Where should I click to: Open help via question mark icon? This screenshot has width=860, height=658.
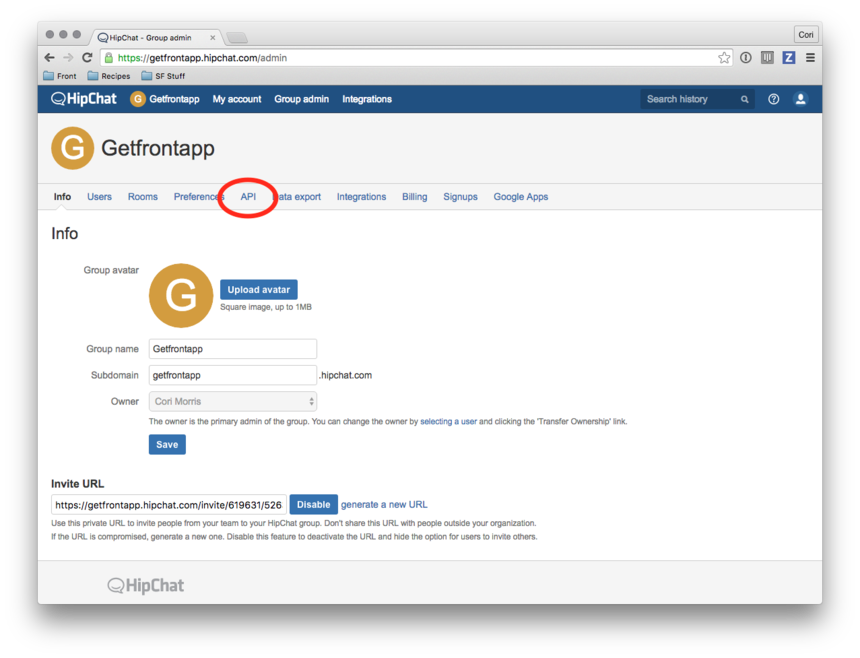point(773,99)
